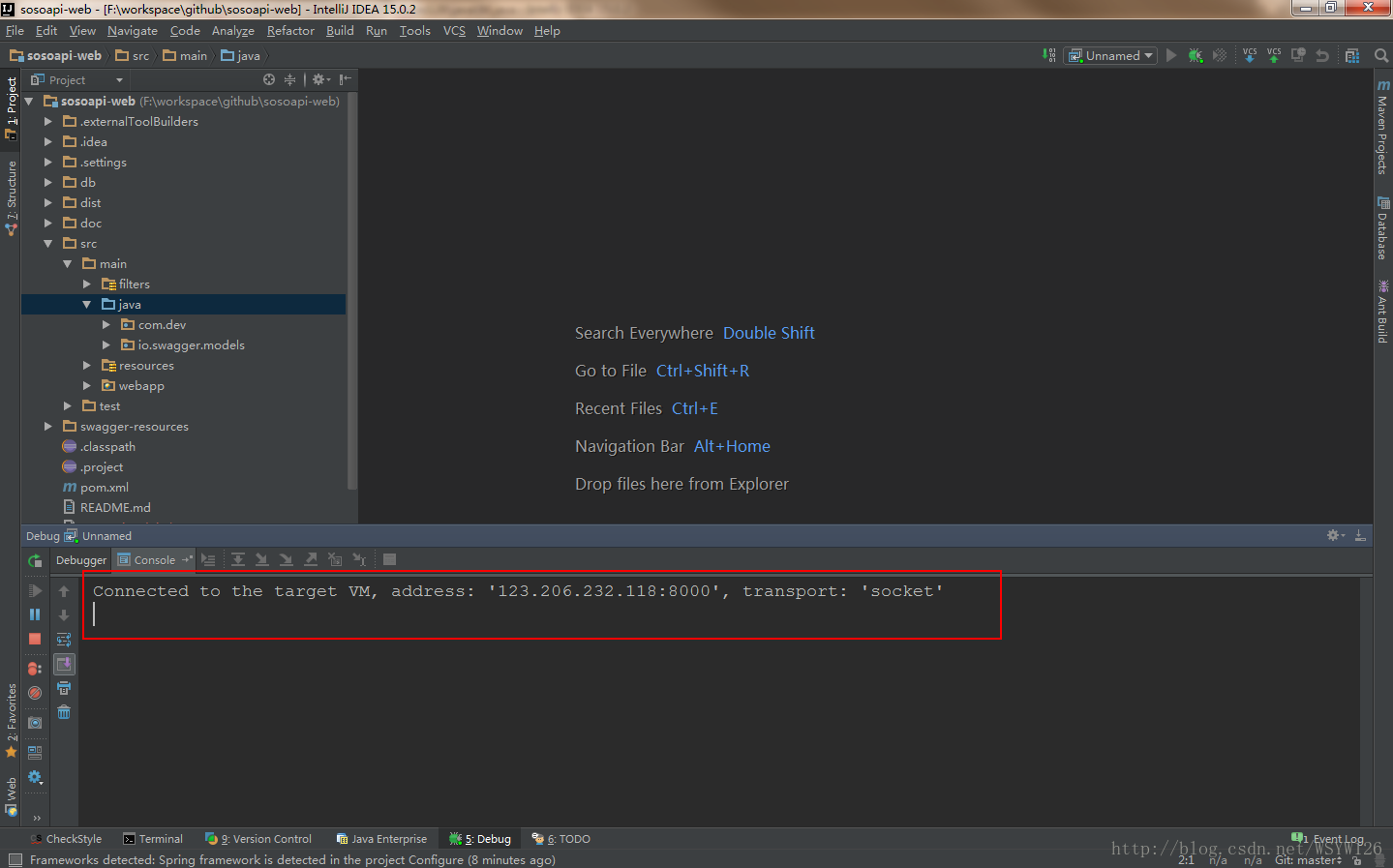Screen dimensions: 1393x868
Task: Click the src breadcrumb in navigation bar
Action: (x=133, y=56)
